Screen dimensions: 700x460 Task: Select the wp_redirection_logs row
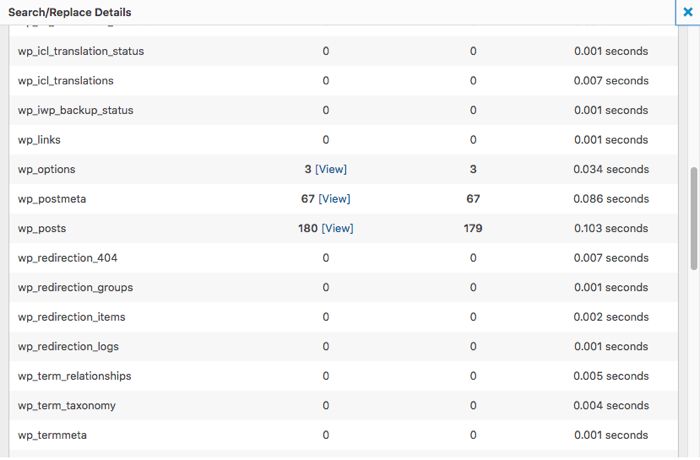[x=68, y=347]
